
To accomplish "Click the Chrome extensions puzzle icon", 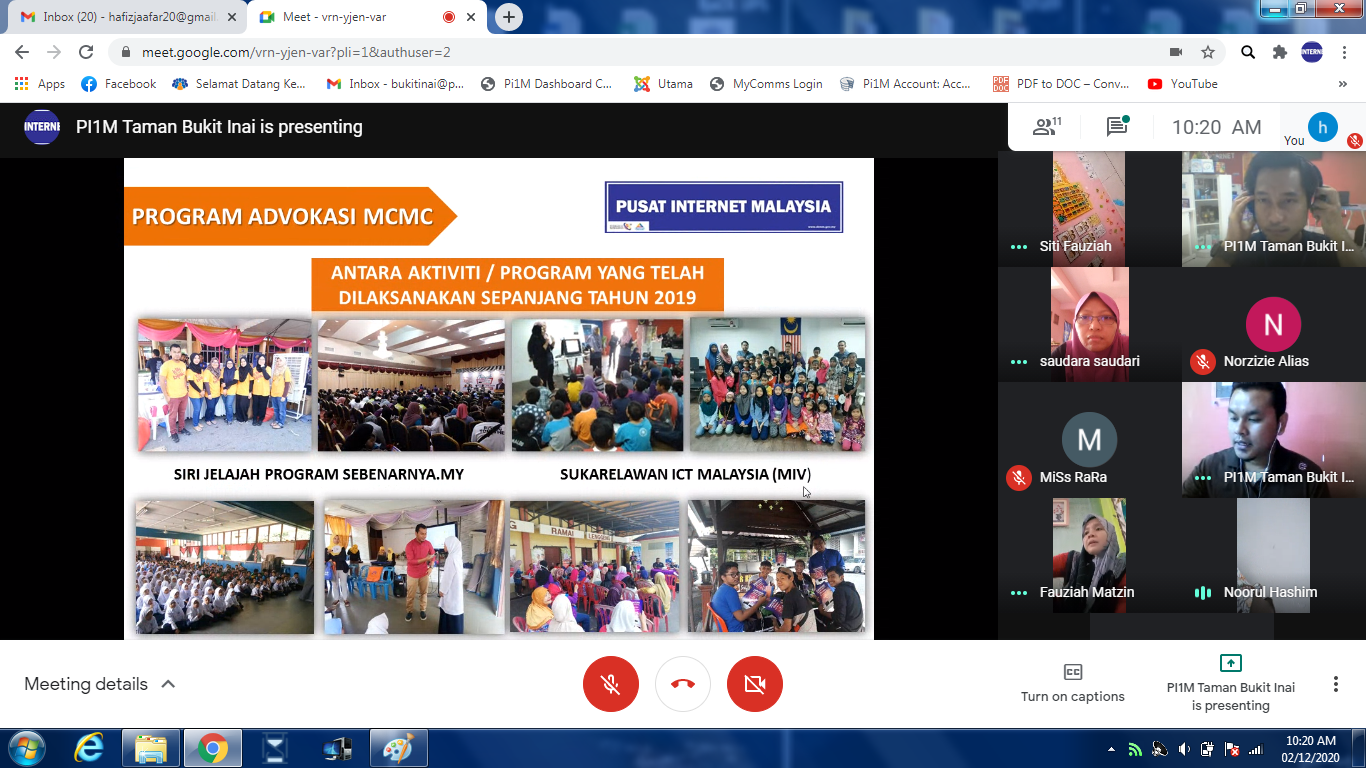I will [x=1279, y=52].
